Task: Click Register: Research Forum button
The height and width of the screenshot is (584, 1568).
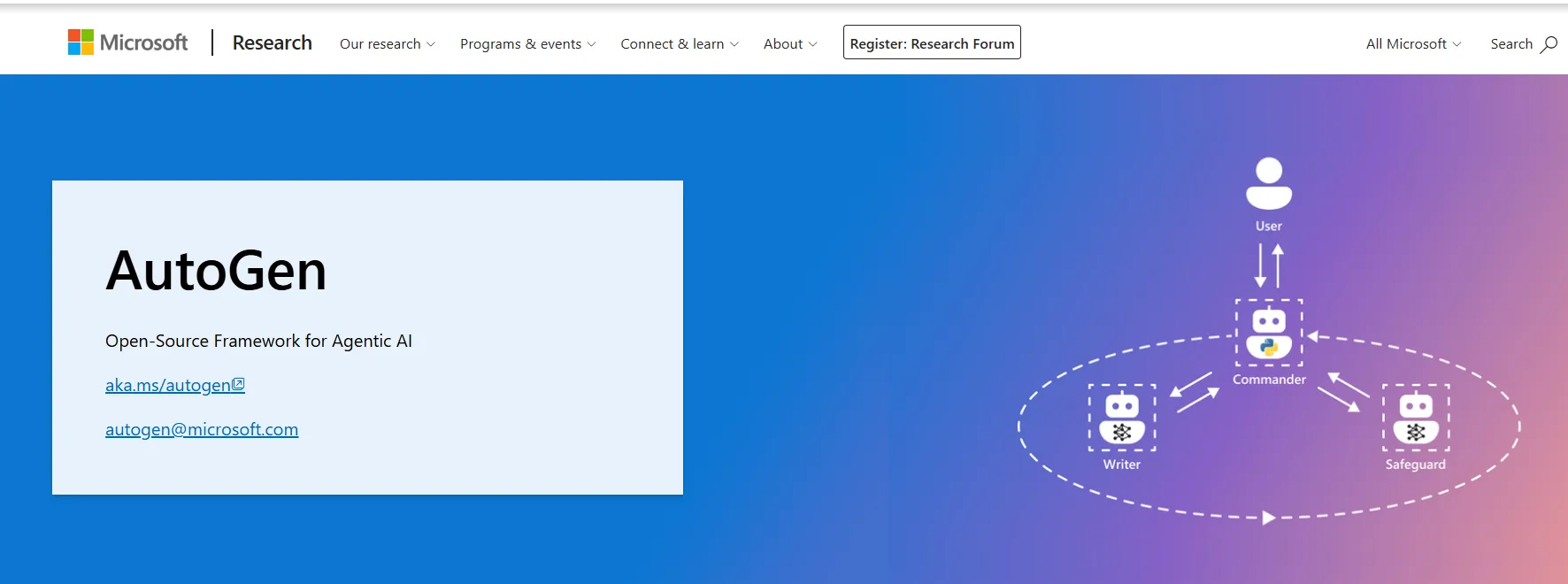Action: click(x=932, y=42)
